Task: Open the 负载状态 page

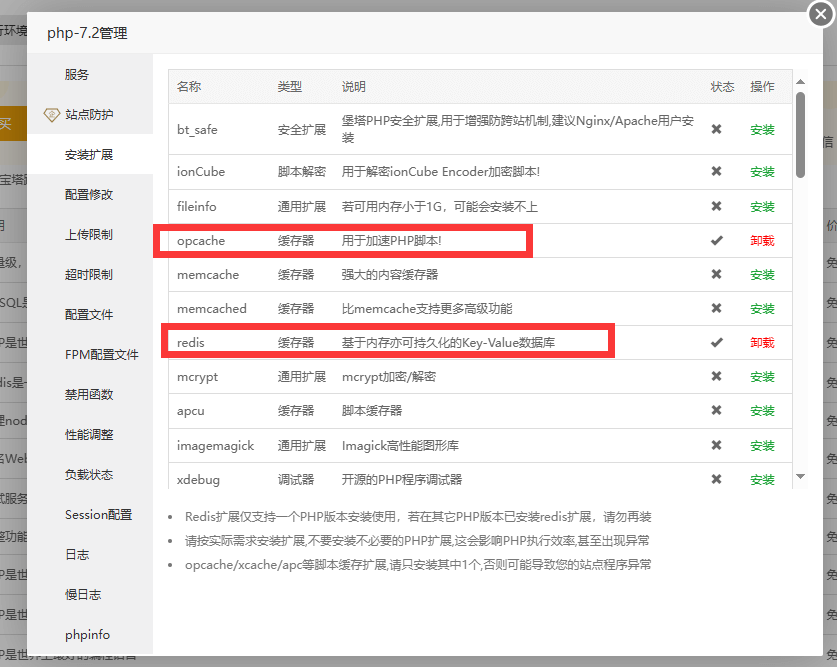Action: point(84,474)
